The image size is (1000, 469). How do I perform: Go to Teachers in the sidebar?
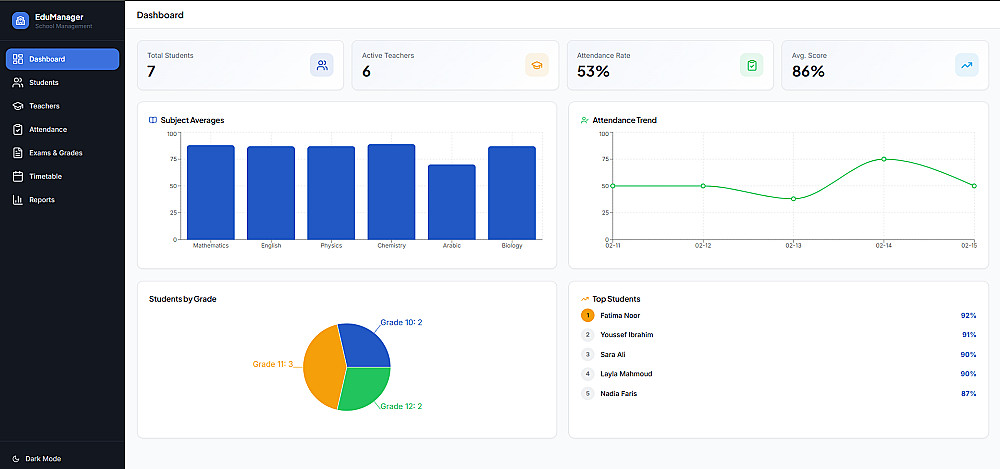coord(62,106)
